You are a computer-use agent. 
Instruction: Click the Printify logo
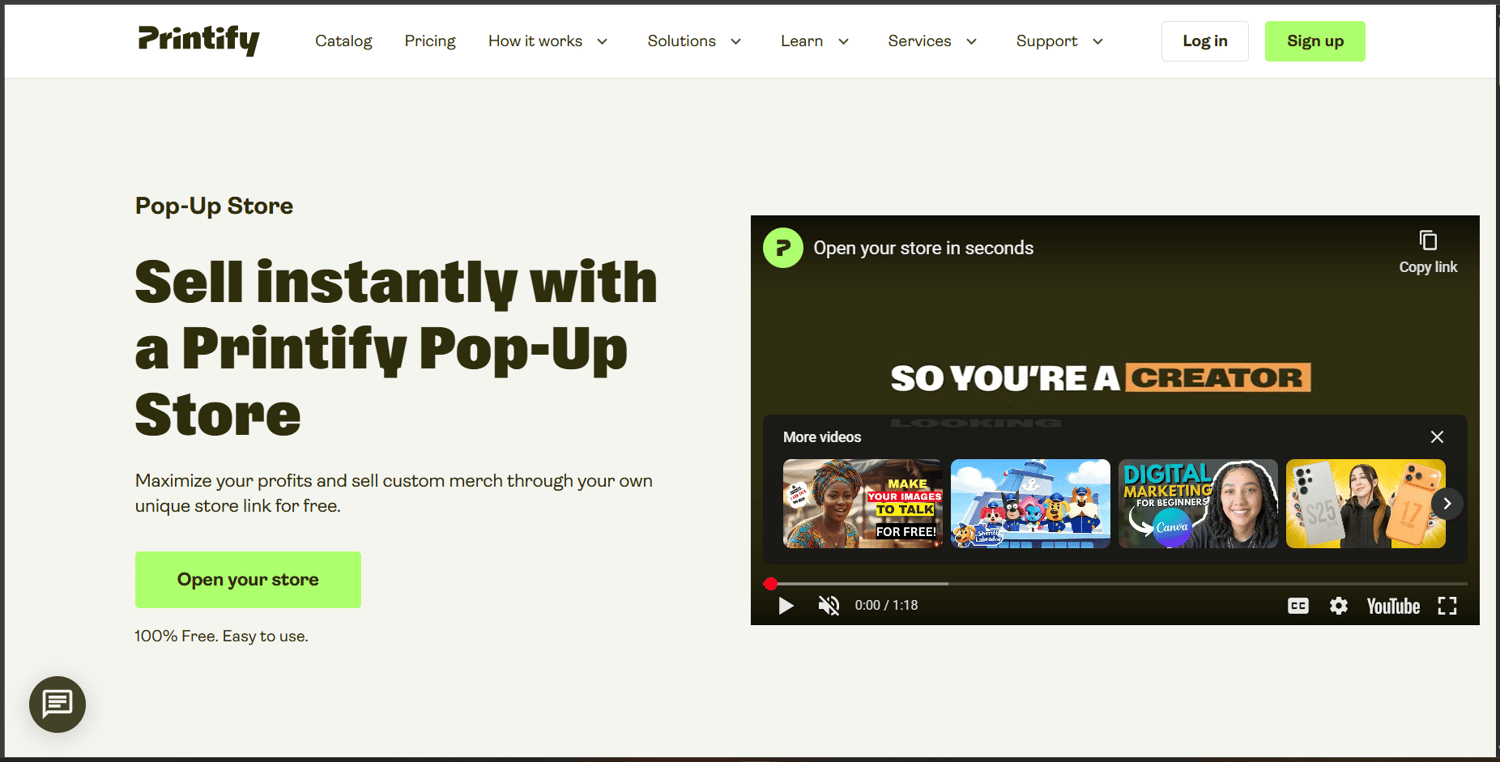(x=198, y=41)
